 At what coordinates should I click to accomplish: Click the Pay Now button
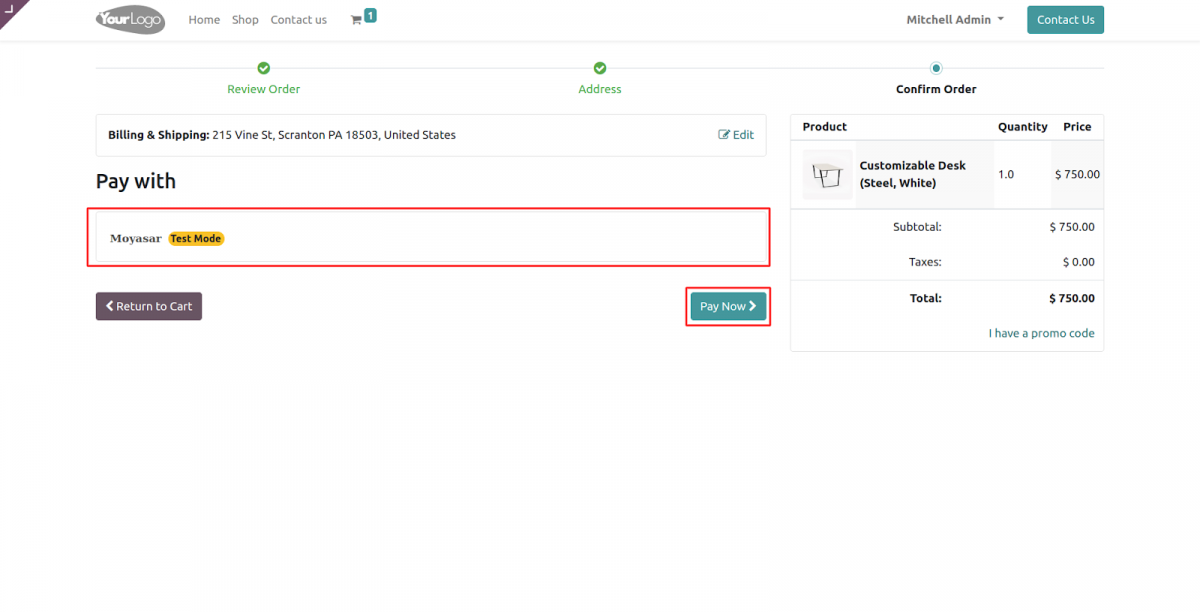click(x=728, y=306)
